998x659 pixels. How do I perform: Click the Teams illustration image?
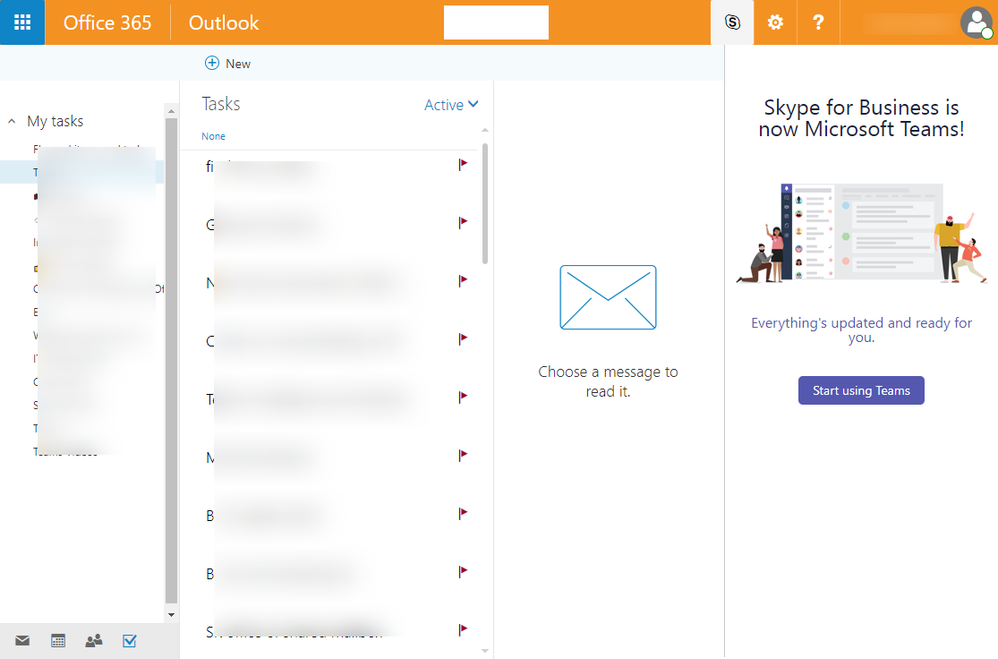[861, 233]
